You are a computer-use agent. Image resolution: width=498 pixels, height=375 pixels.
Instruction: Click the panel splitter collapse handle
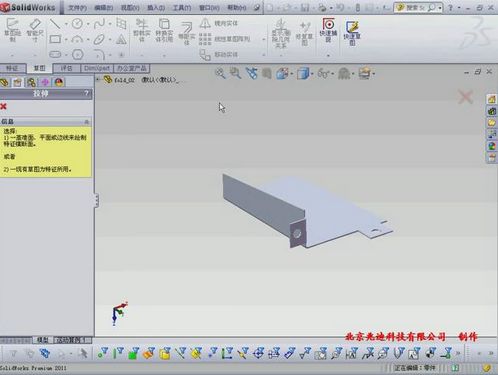(x=96, y=200)
